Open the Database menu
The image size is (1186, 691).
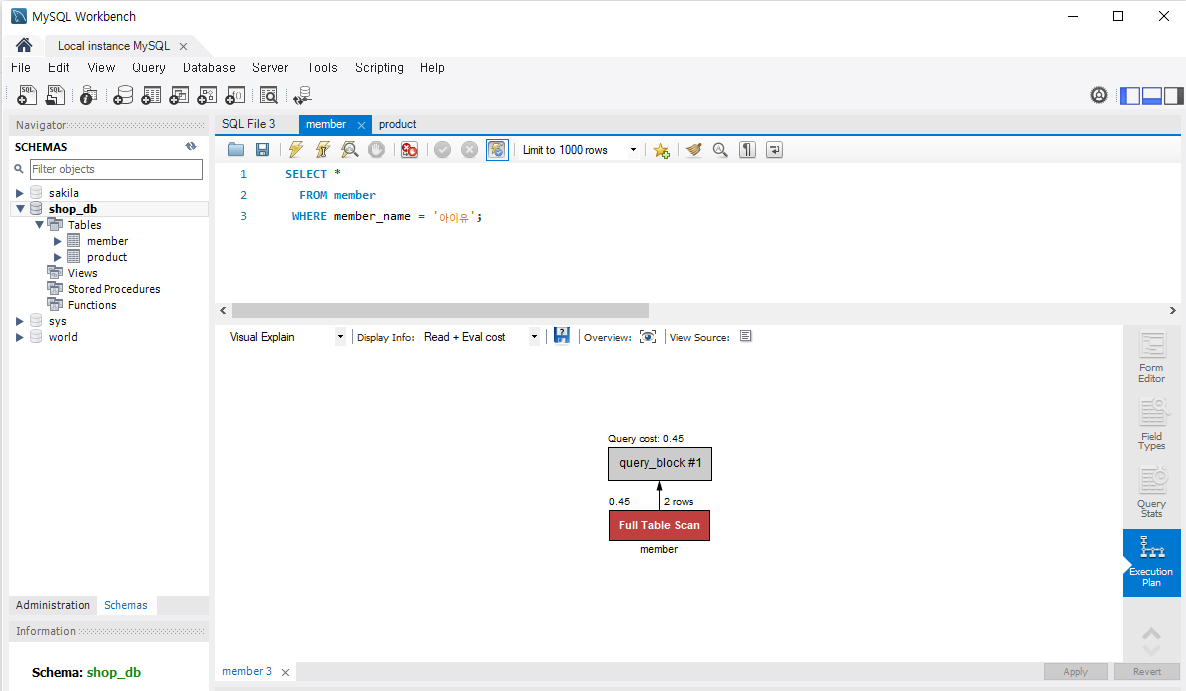click(x=210, y=67)
